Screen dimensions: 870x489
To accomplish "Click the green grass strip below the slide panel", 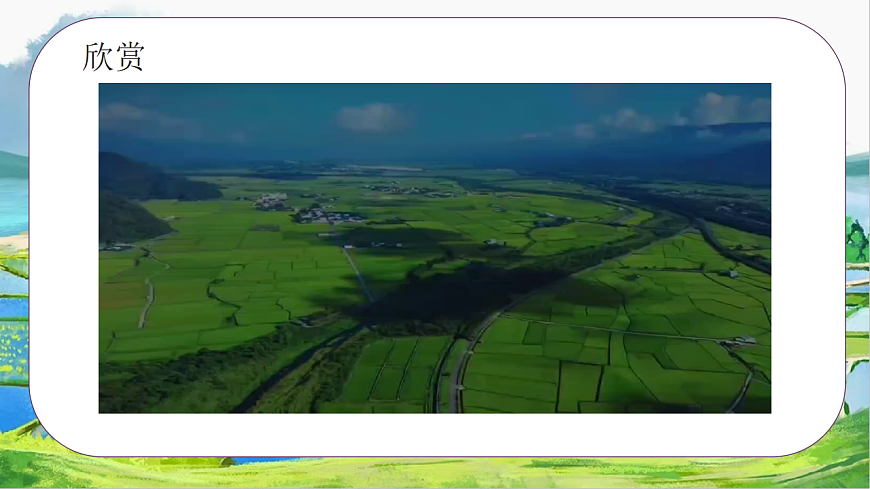I will click(435, 472).
